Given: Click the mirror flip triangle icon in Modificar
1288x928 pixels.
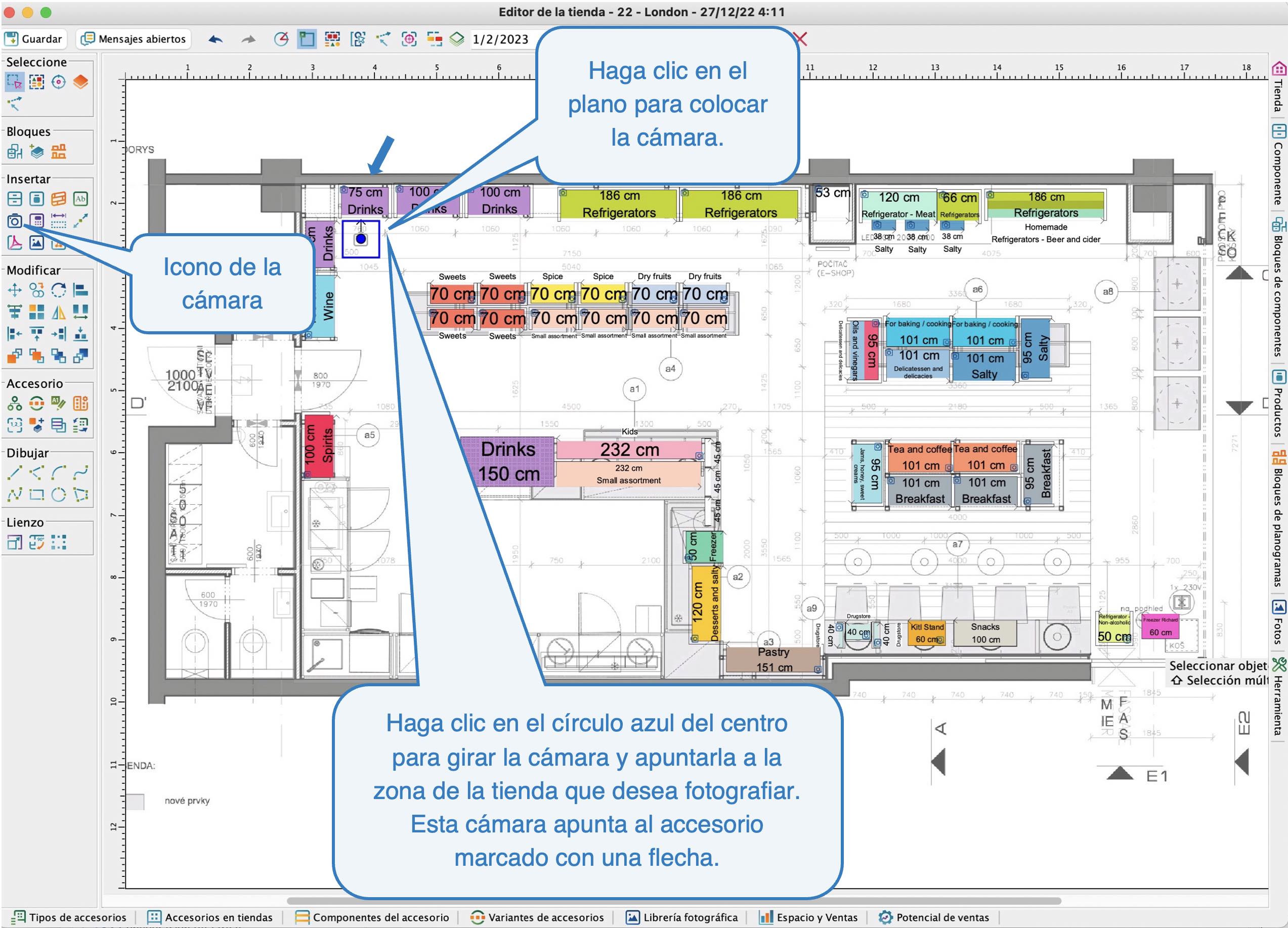Looking at the screenshot, I should click(59, 312).
